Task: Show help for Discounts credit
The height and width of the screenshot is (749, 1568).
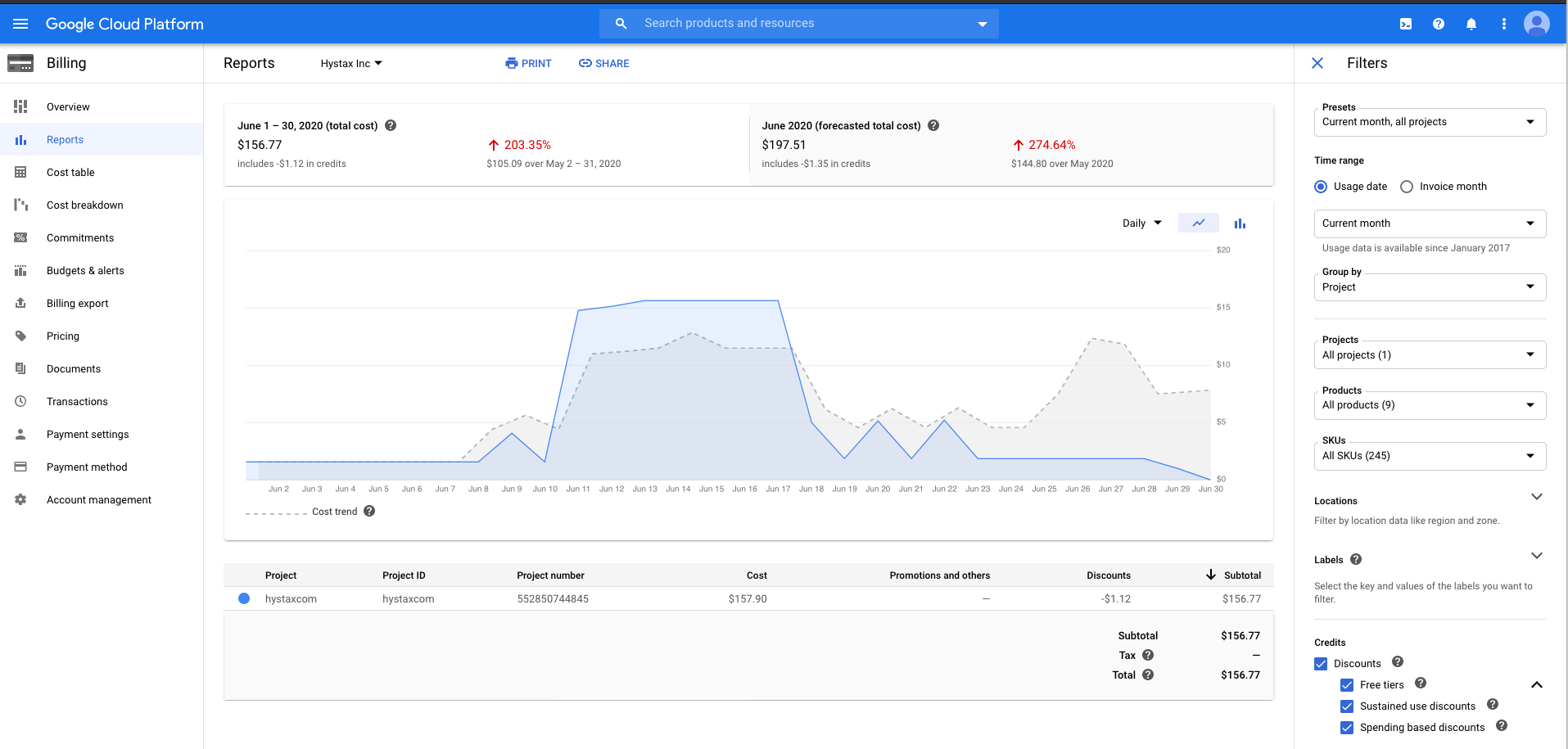Action: (x=1398, y=661)
